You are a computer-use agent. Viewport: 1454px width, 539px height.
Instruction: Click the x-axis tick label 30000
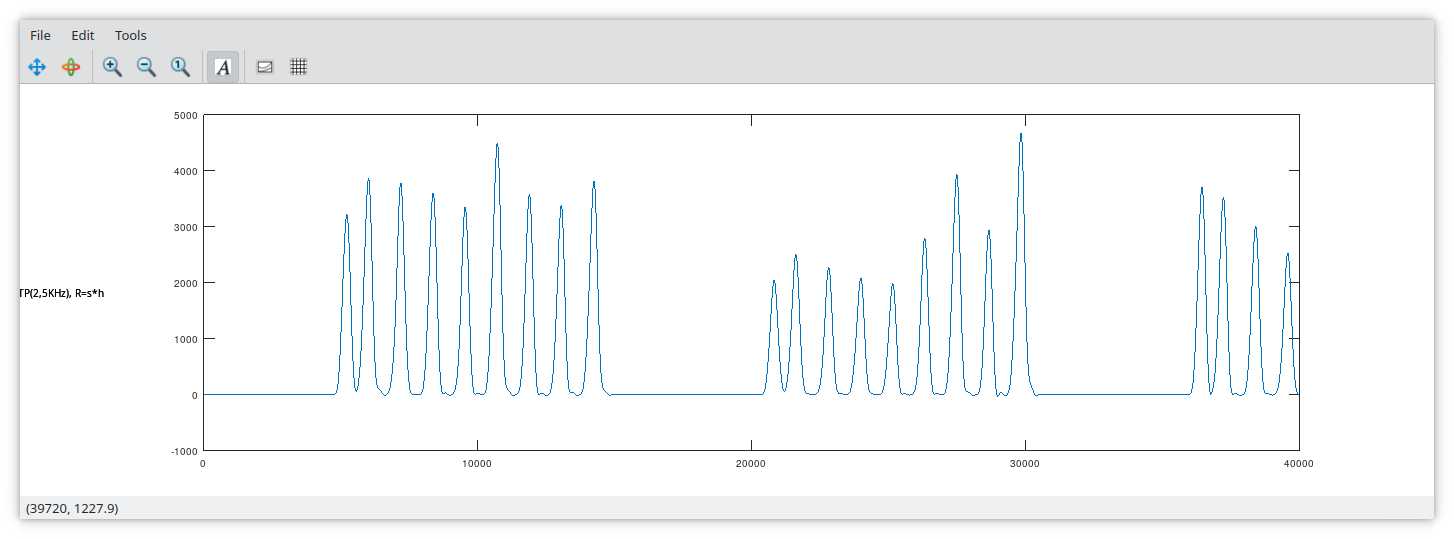(x=1024, y=463)
